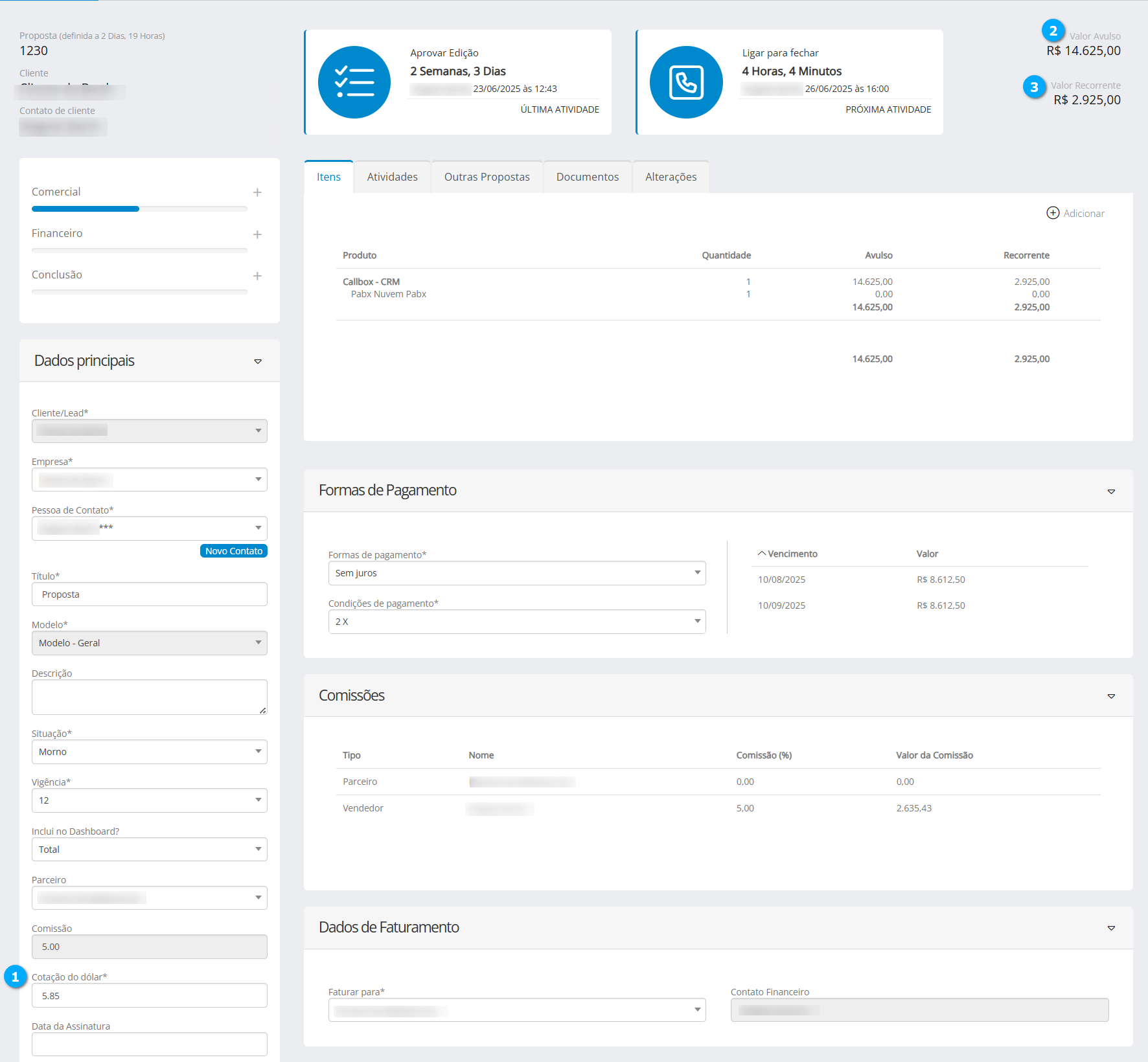Click the Aprovar Edição checklist icon
The height and width of the screenshot is (1062, 1148).
pyautogui.click(x=354, y=82)
